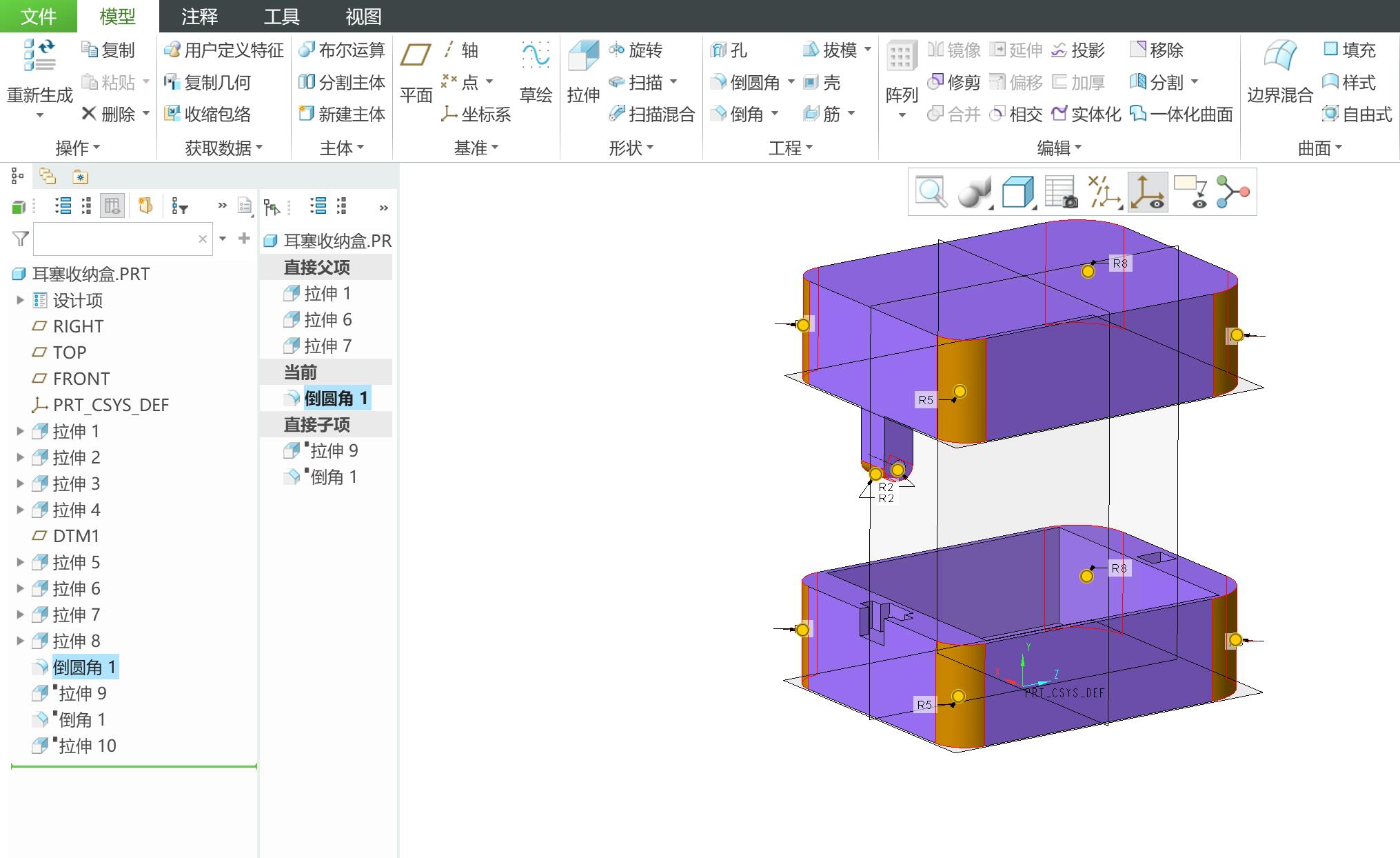Viewport: 1400px width, 858px height.
Task: Select the Sketch (草绘) tool
Action: click(x=536, y=57)
